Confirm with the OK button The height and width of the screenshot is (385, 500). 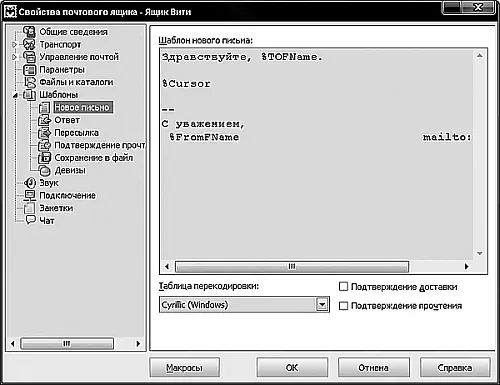click(292, 368)
